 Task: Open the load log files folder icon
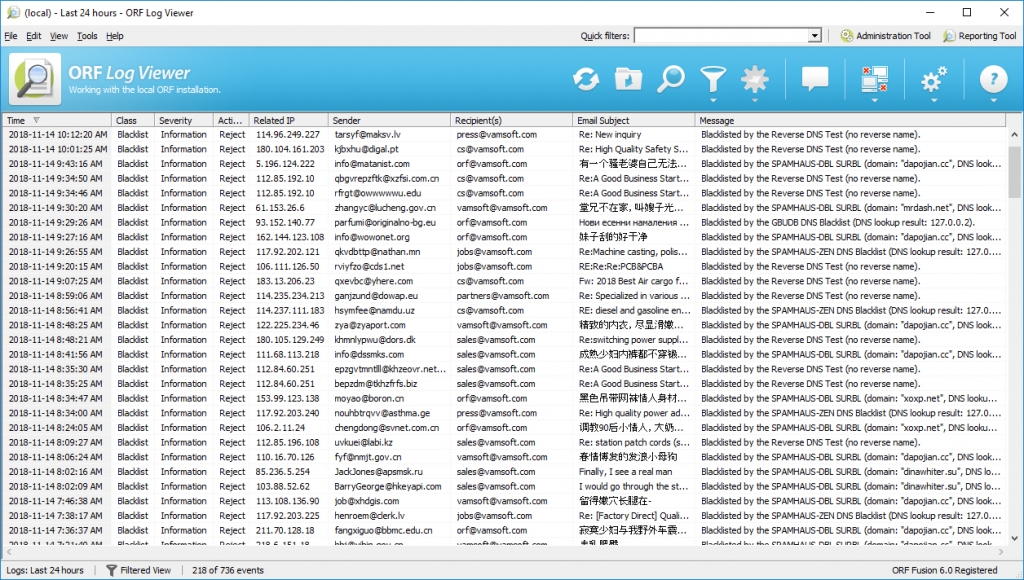coord(628,80)
